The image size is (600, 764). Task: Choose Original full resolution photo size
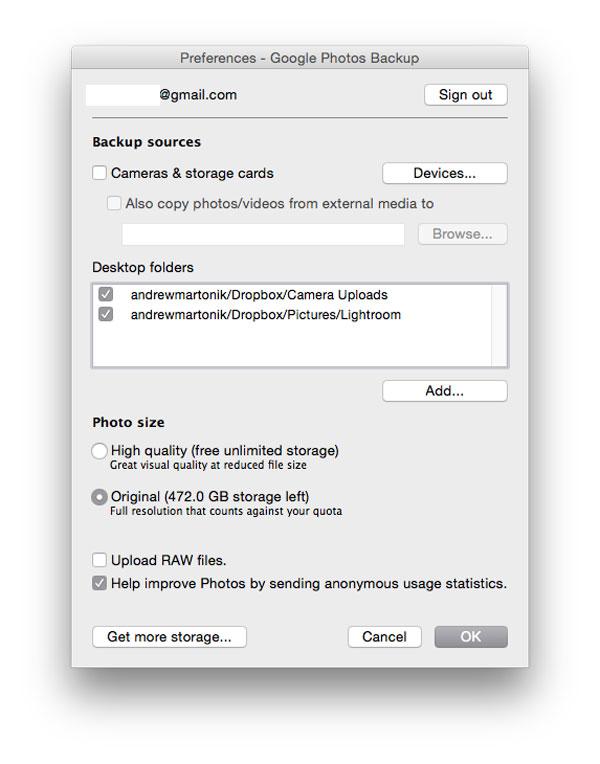pos(99,497)
